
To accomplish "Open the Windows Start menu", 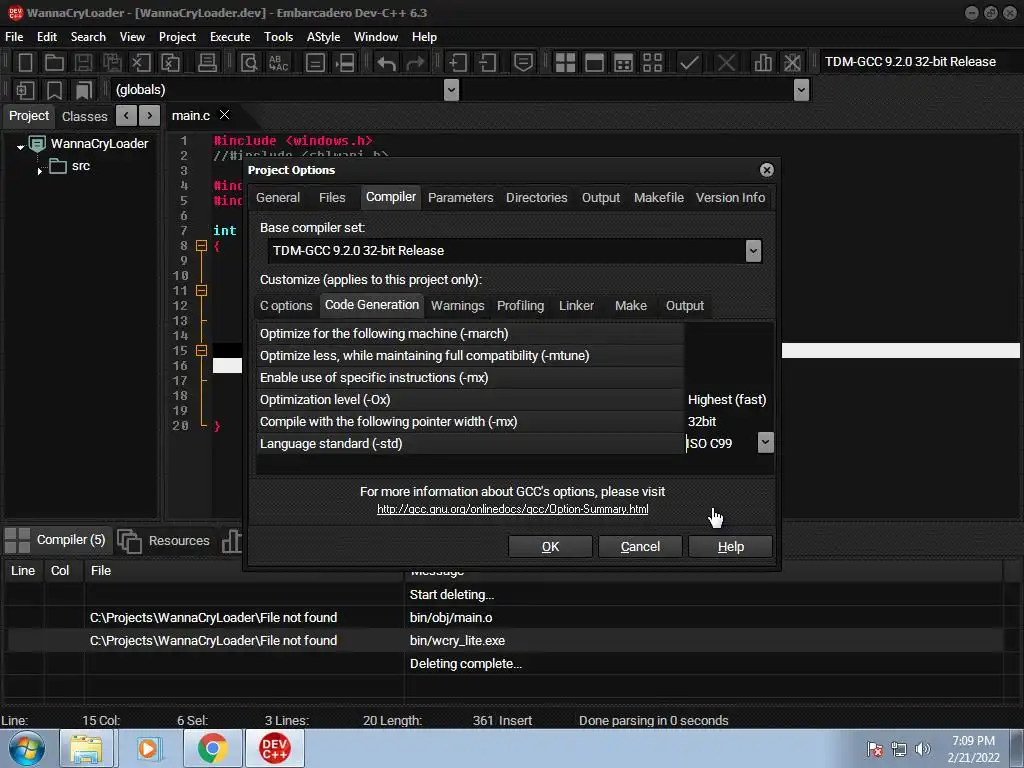I will tap(27, 748).
